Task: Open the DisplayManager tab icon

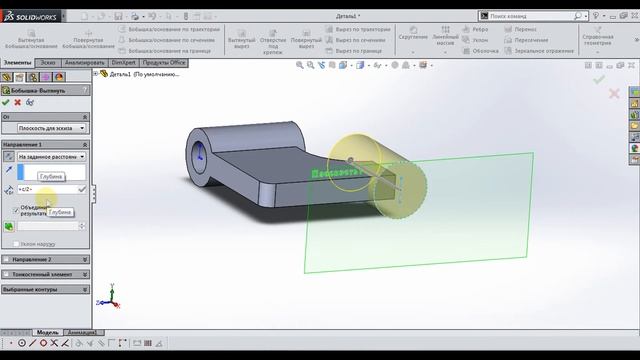Action: coord(59,77)
